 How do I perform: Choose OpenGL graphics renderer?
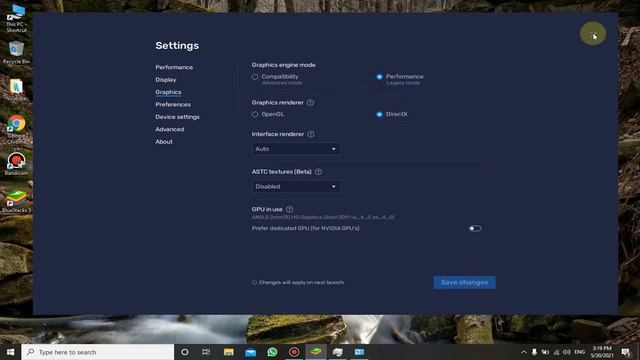(255, 114)
